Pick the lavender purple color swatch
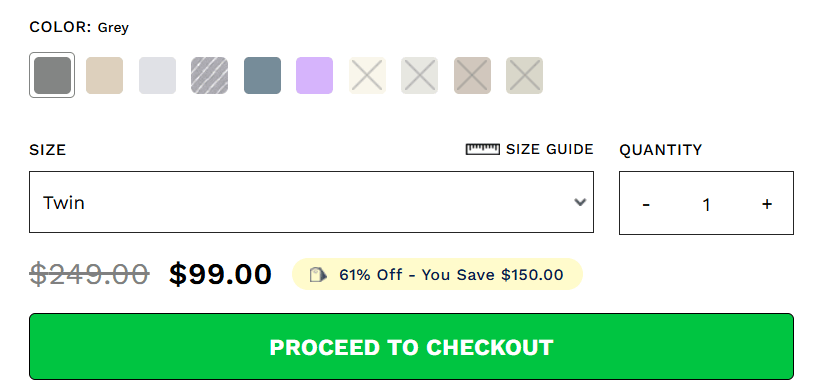The width and height of the screenshot is (816, 392). (x=314, y=75)
